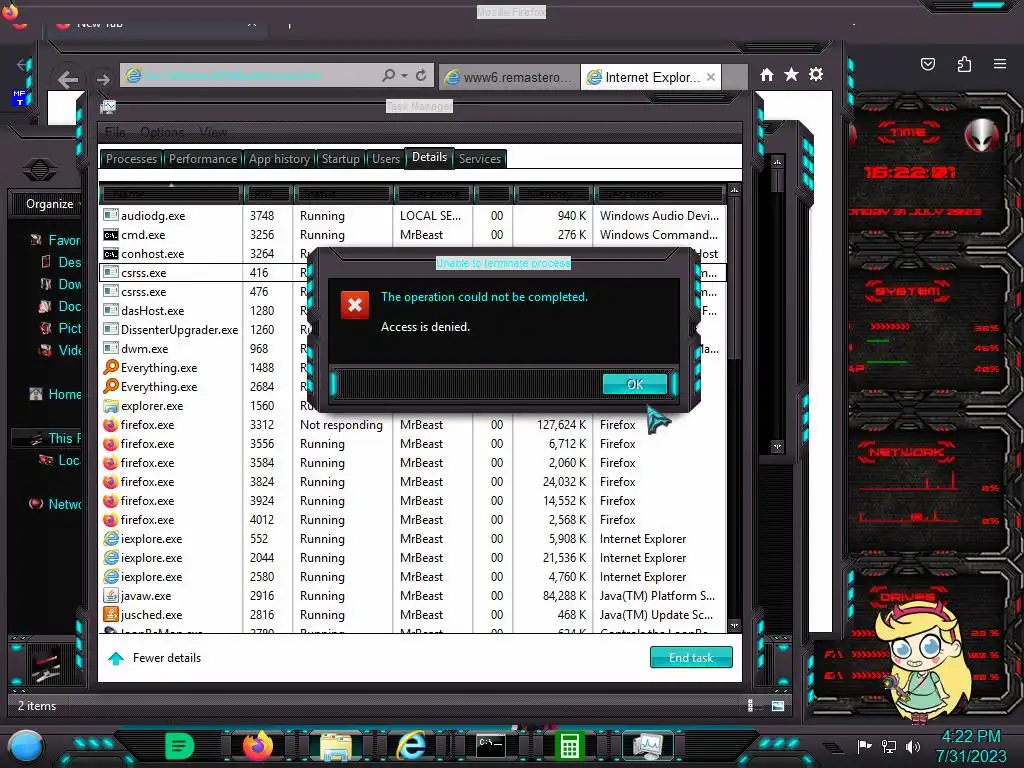Click the Internet Explorer forward arrow
This screenshot has height=768, width=1024.
tap(103, 80)
